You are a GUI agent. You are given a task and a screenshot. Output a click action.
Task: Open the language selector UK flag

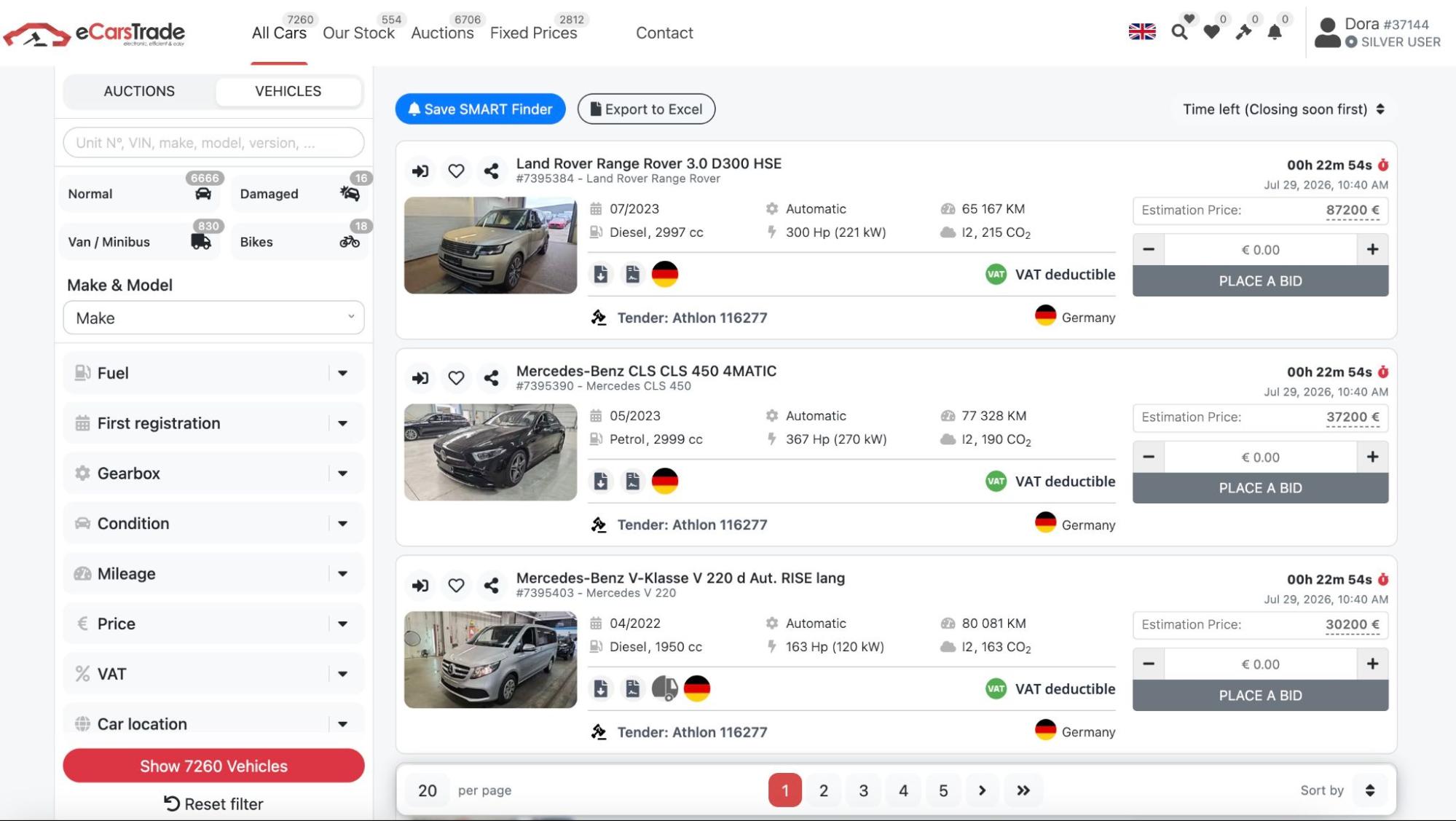point(1141,32)
